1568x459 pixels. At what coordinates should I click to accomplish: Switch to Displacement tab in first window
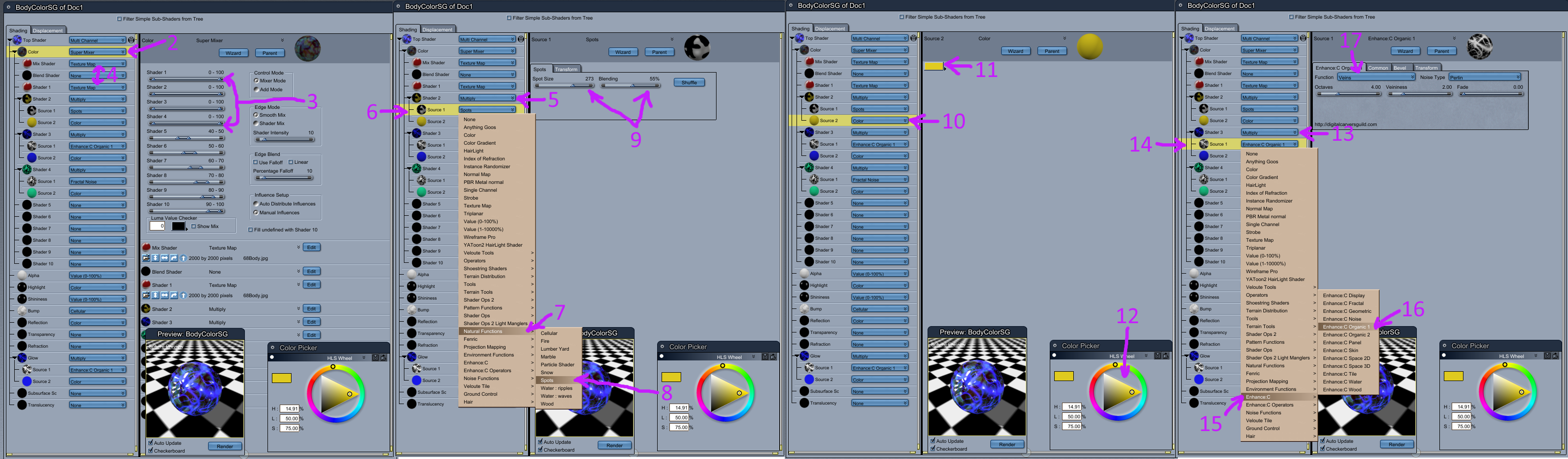tap(48, 30)
